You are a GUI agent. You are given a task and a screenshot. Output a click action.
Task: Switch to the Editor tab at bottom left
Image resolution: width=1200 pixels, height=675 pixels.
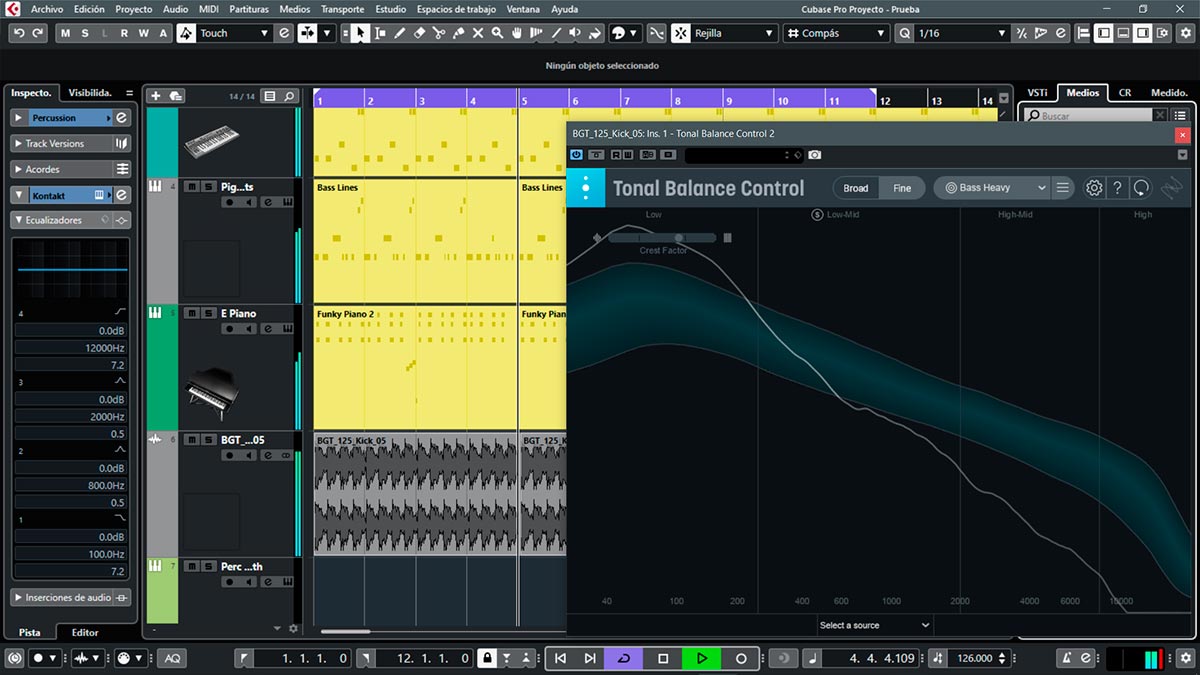click(85, 632)
